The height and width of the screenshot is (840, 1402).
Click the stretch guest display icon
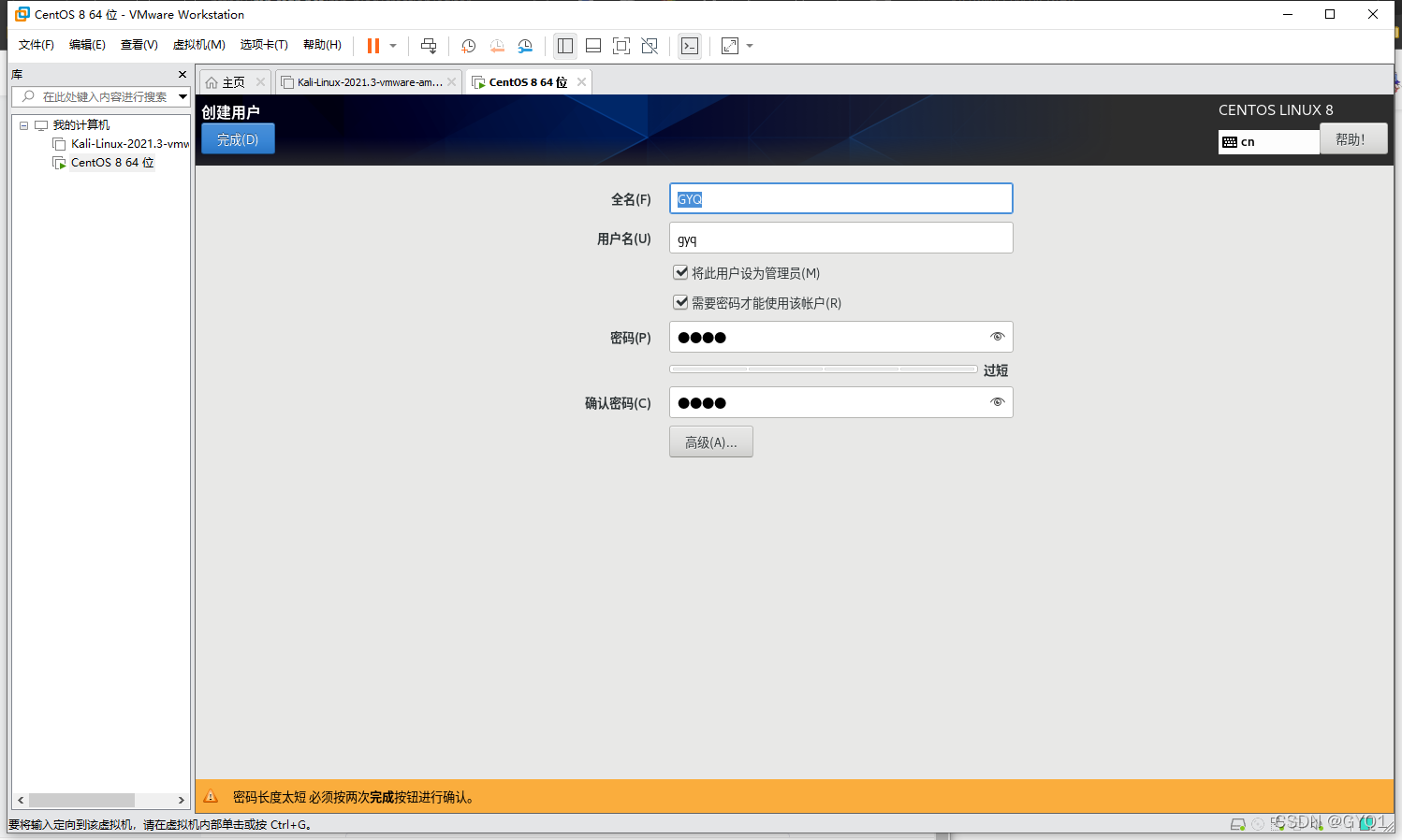pos(731,46)
